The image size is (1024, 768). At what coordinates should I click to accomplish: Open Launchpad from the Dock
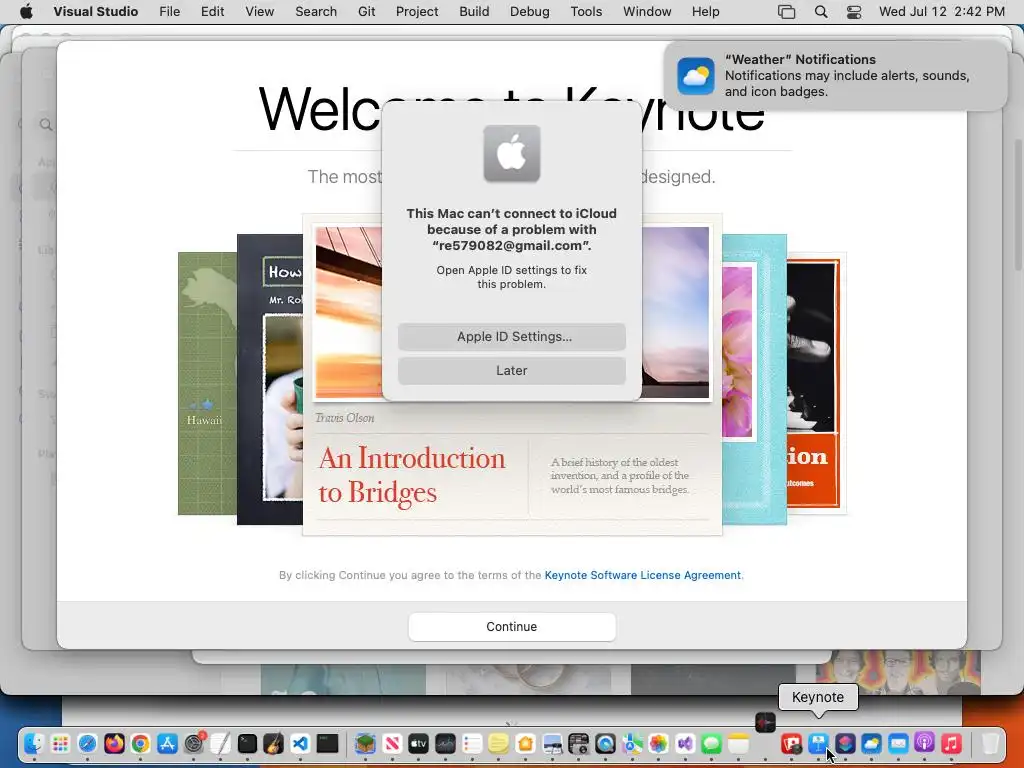pos(60,743)
